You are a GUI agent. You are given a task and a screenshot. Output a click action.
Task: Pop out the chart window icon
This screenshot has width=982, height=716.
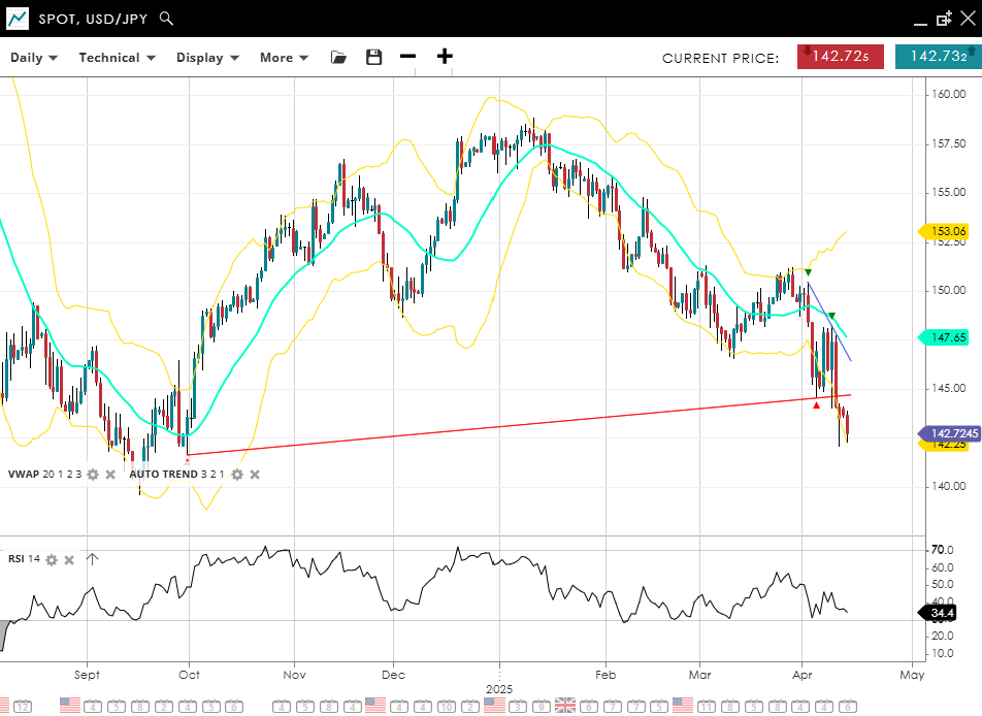pos(944,18)
